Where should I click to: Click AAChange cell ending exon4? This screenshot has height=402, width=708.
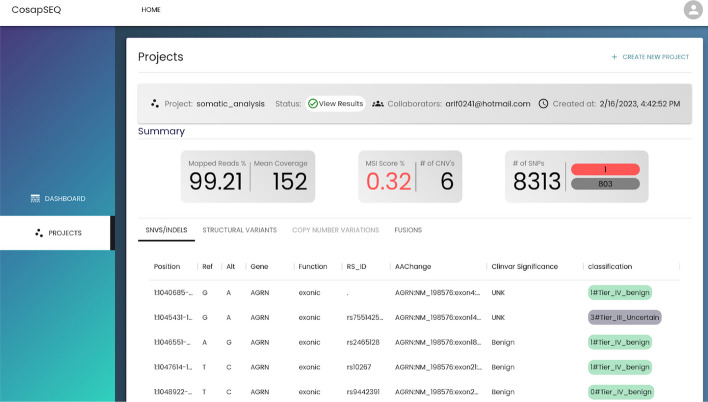(438, 293)
